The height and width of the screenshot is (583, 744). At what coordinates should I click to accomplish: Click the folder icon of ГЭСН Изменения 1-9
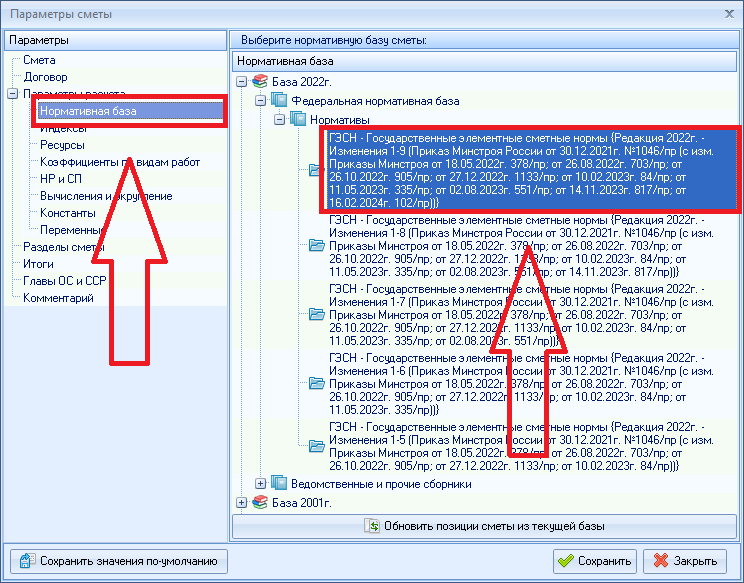[x=316, y=170]
